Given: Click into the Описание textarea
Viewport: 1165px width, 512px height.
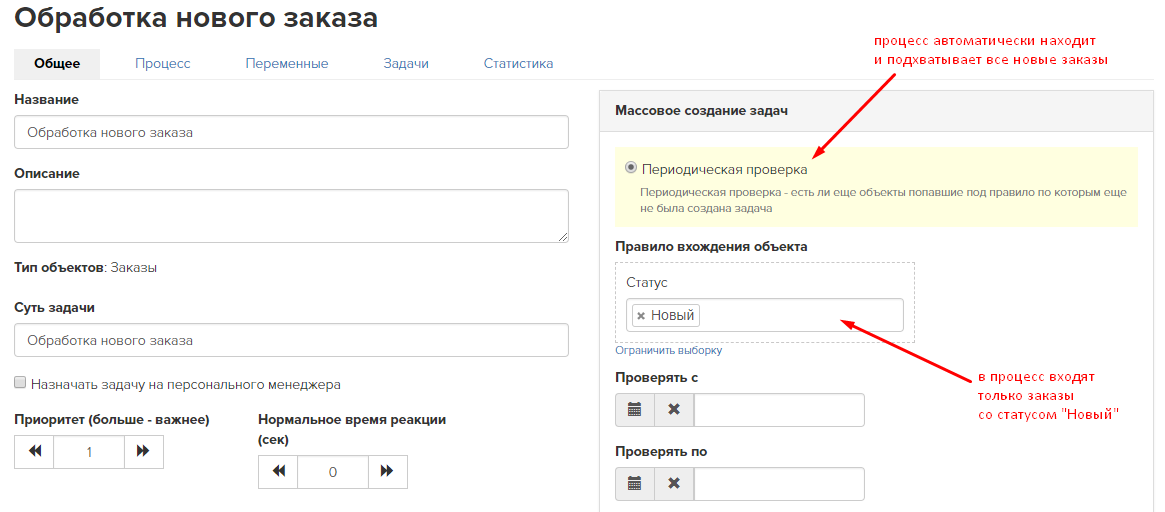Looking at the screenshot, I should point(291,216).
